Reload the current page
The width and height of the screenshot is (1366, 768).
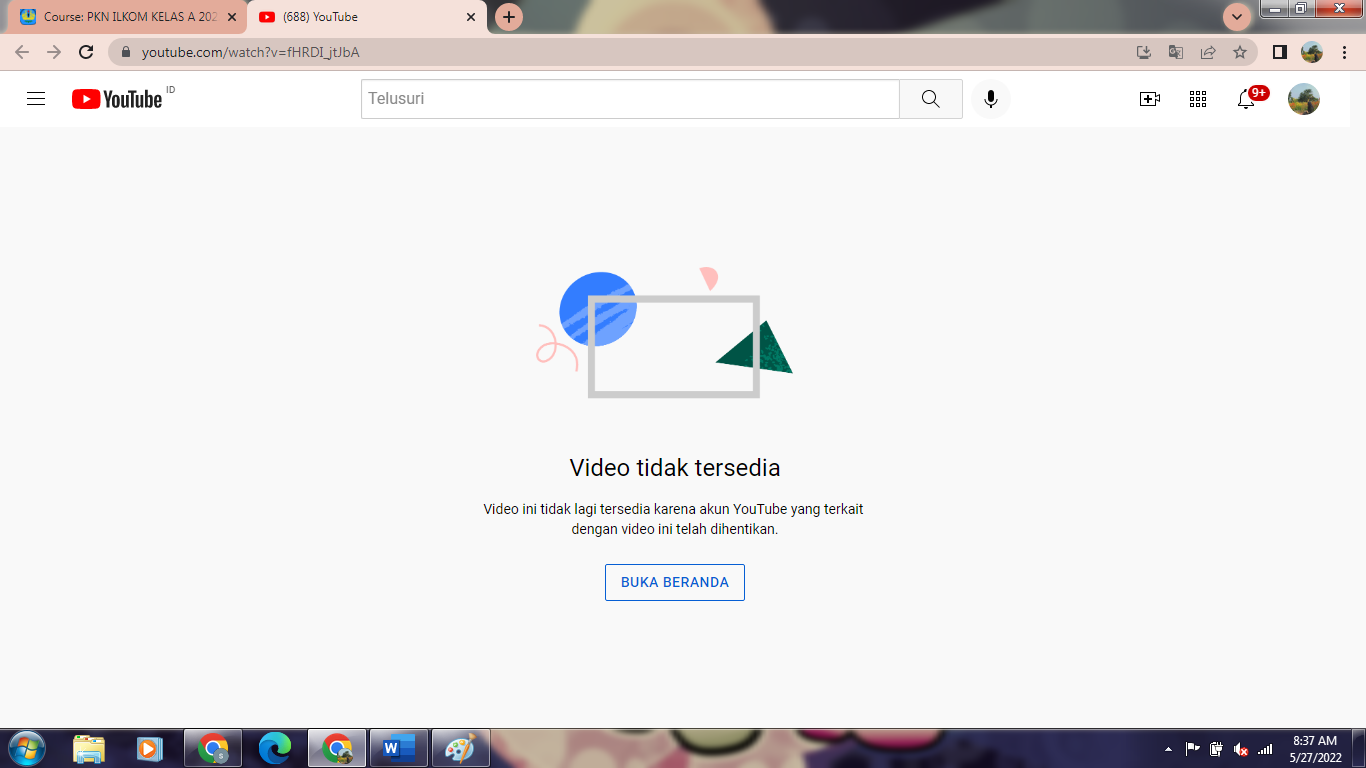click(86, 52)
